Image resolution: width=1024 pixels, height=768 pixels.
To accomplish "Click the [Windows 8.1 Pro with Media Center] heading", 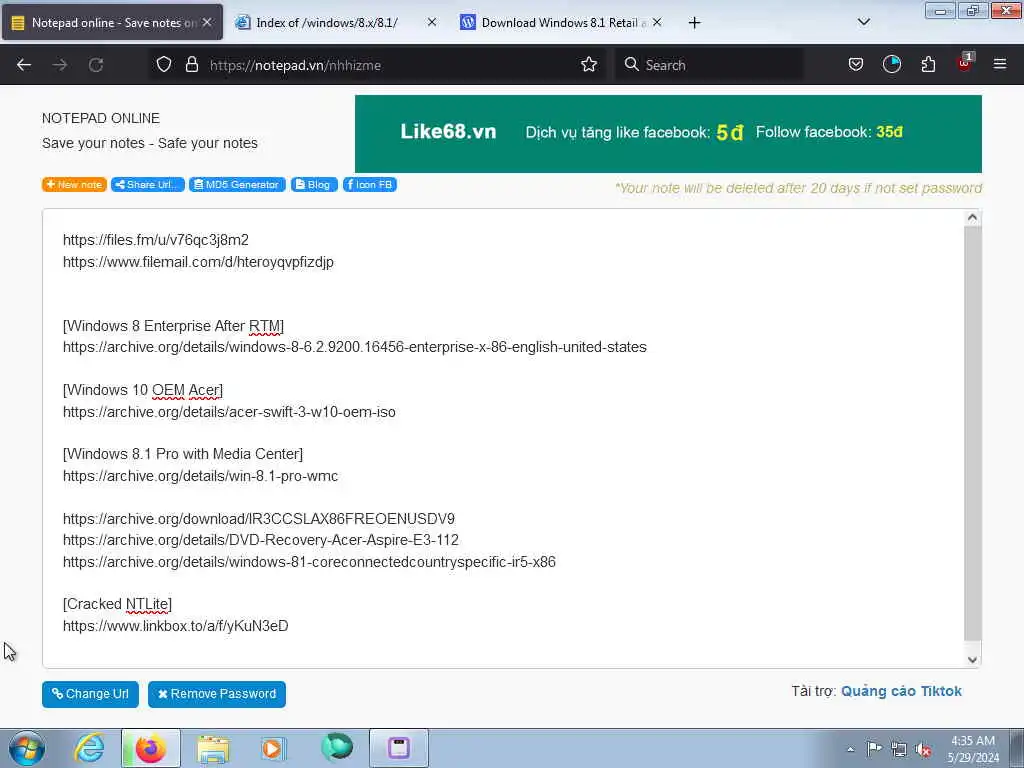I will click(x=183, y=454).
